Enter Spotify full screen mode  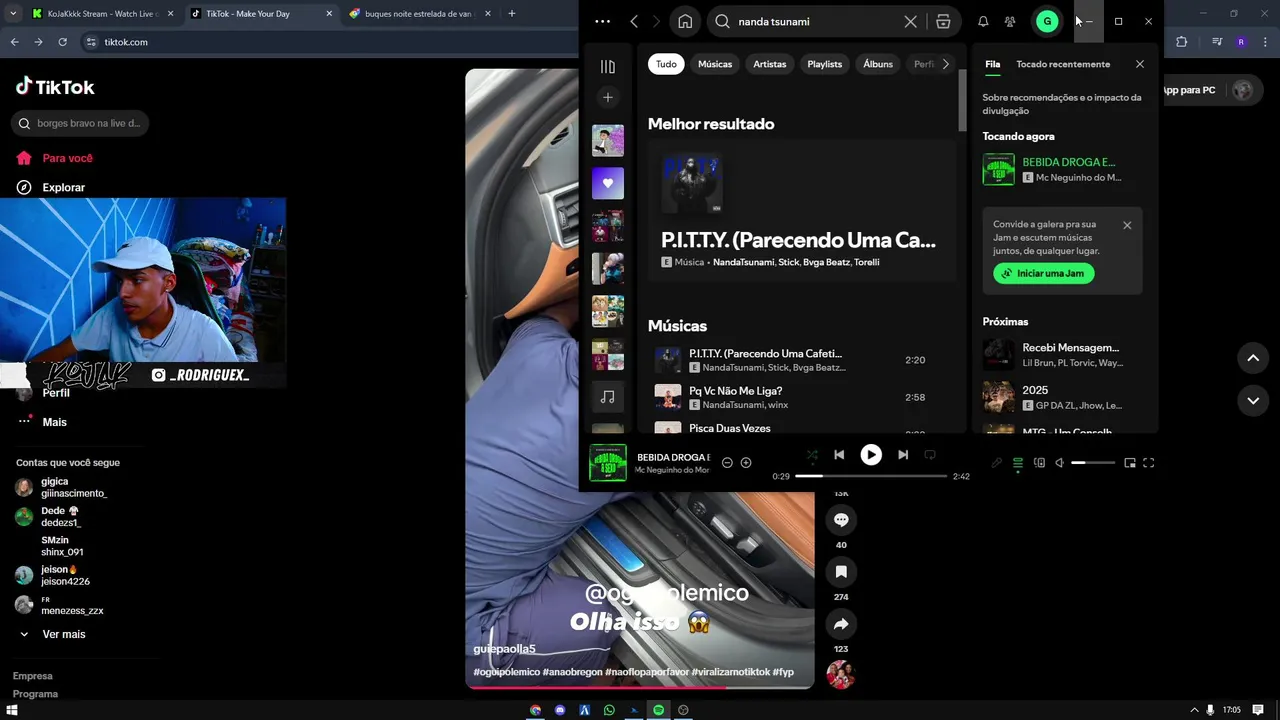point(1149,463)
